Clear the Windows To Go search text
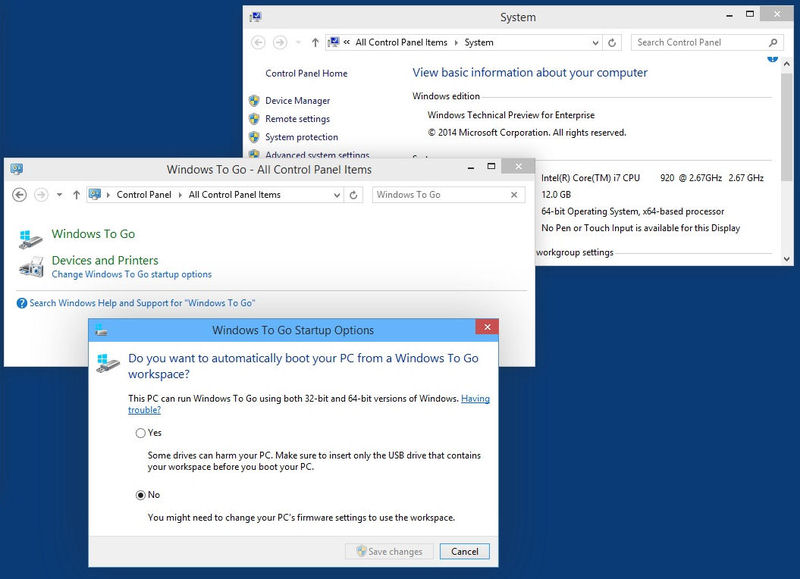Screen dimensions: 800x579 tap(514, 195)
